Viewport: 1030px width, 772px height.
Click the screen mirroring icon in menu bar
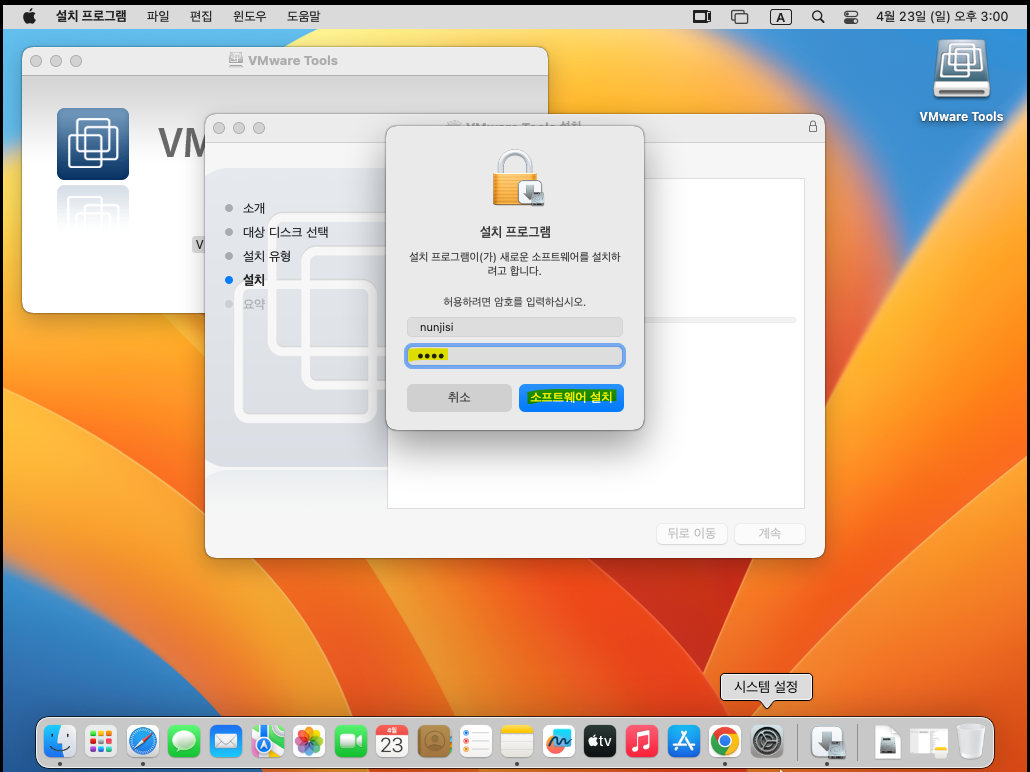(702, 17)
